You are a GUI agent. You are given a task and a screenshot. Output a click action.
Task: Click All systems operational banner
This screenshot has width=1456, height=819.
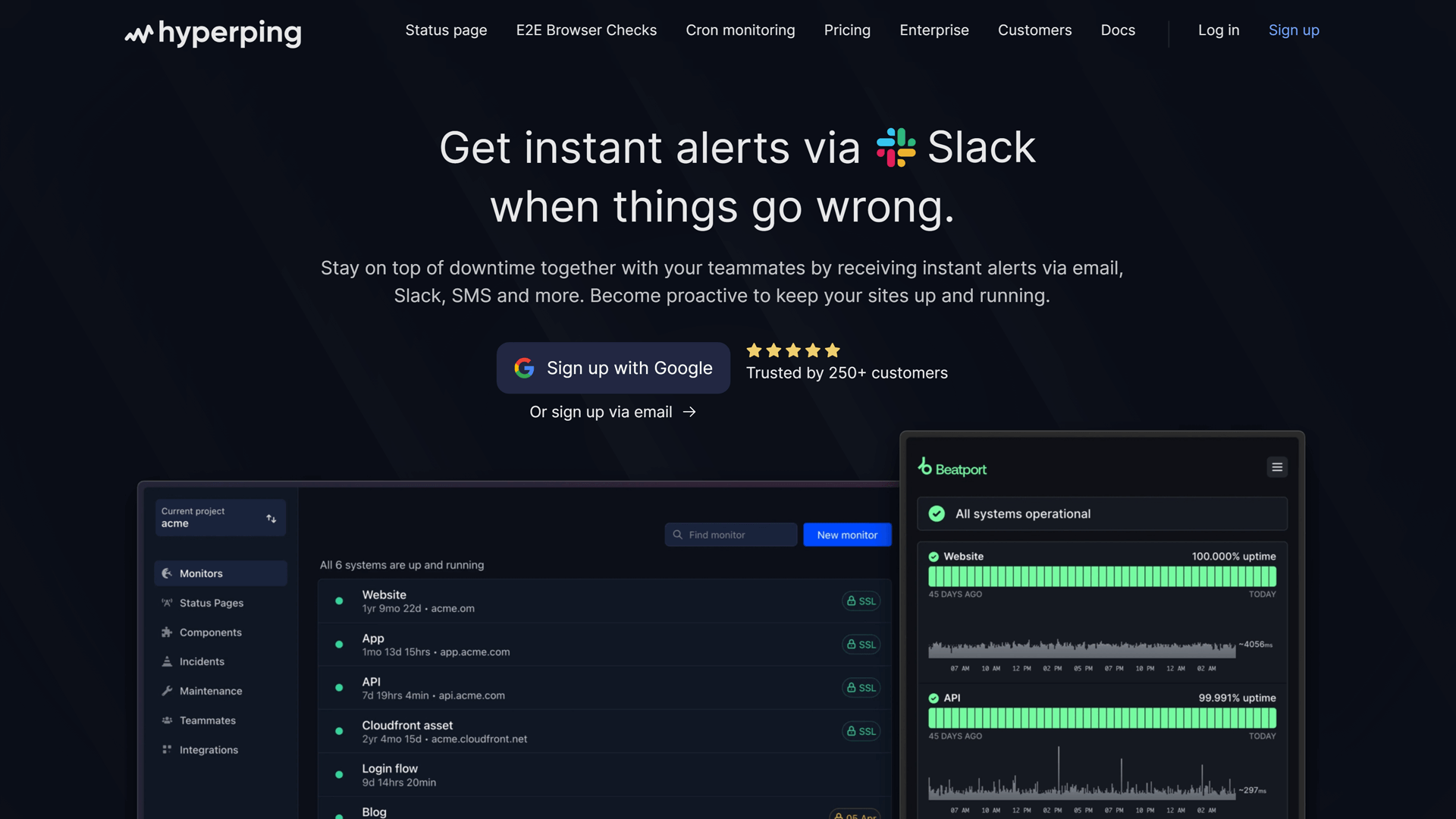[1102, 514]
